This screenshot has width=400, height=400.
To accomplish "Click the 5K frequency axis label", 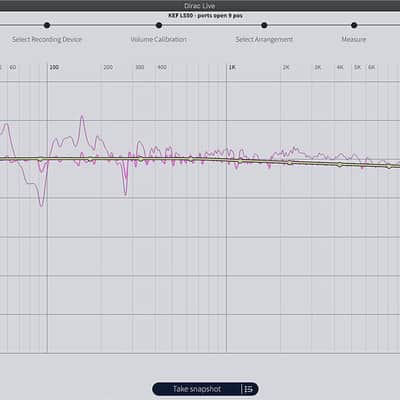I will [x=358, y=67].
